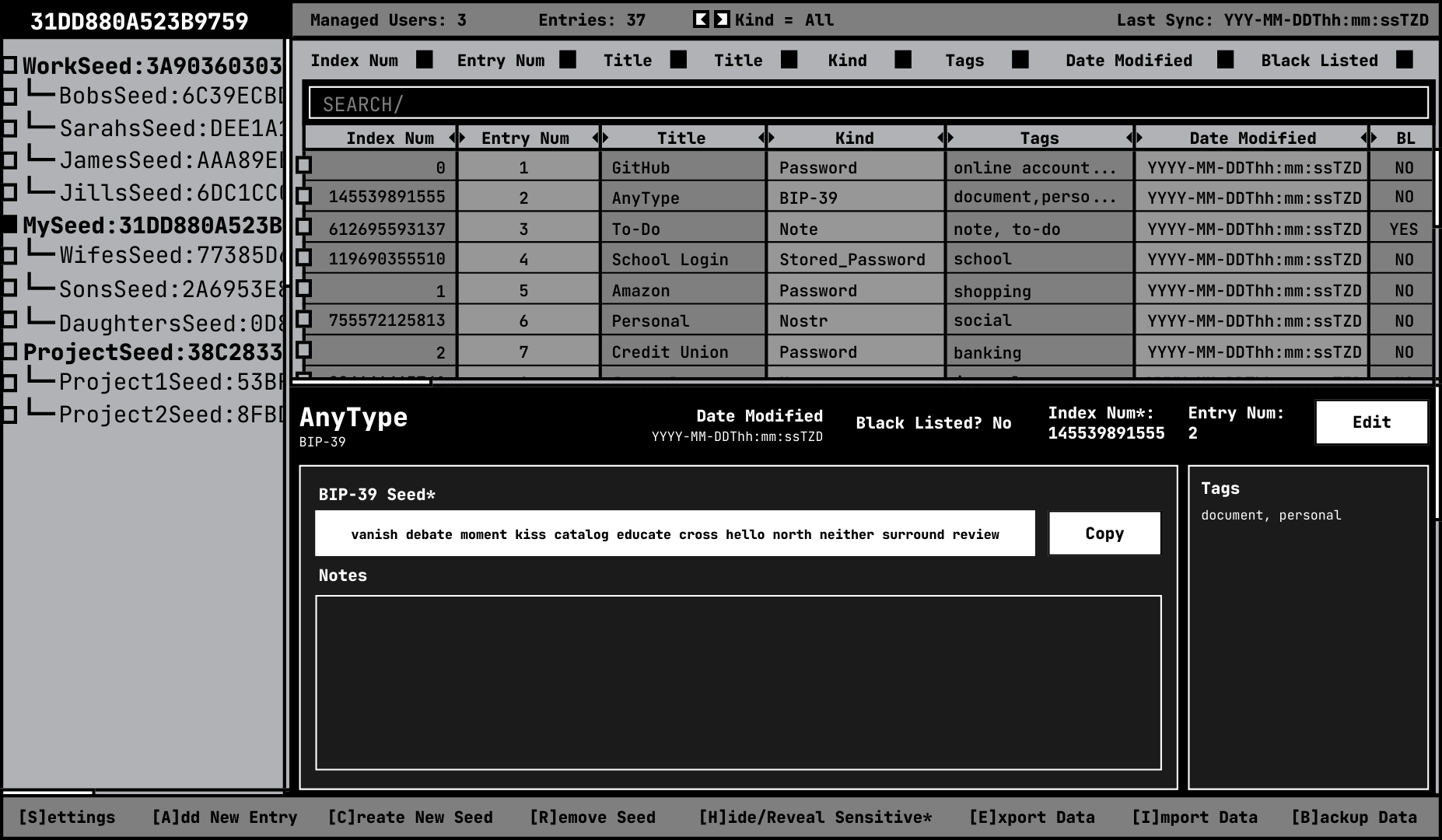Expand the ProjectSeed tree node
The image size is (1442, 840).
pyautogui.click(x=9, y=352)
